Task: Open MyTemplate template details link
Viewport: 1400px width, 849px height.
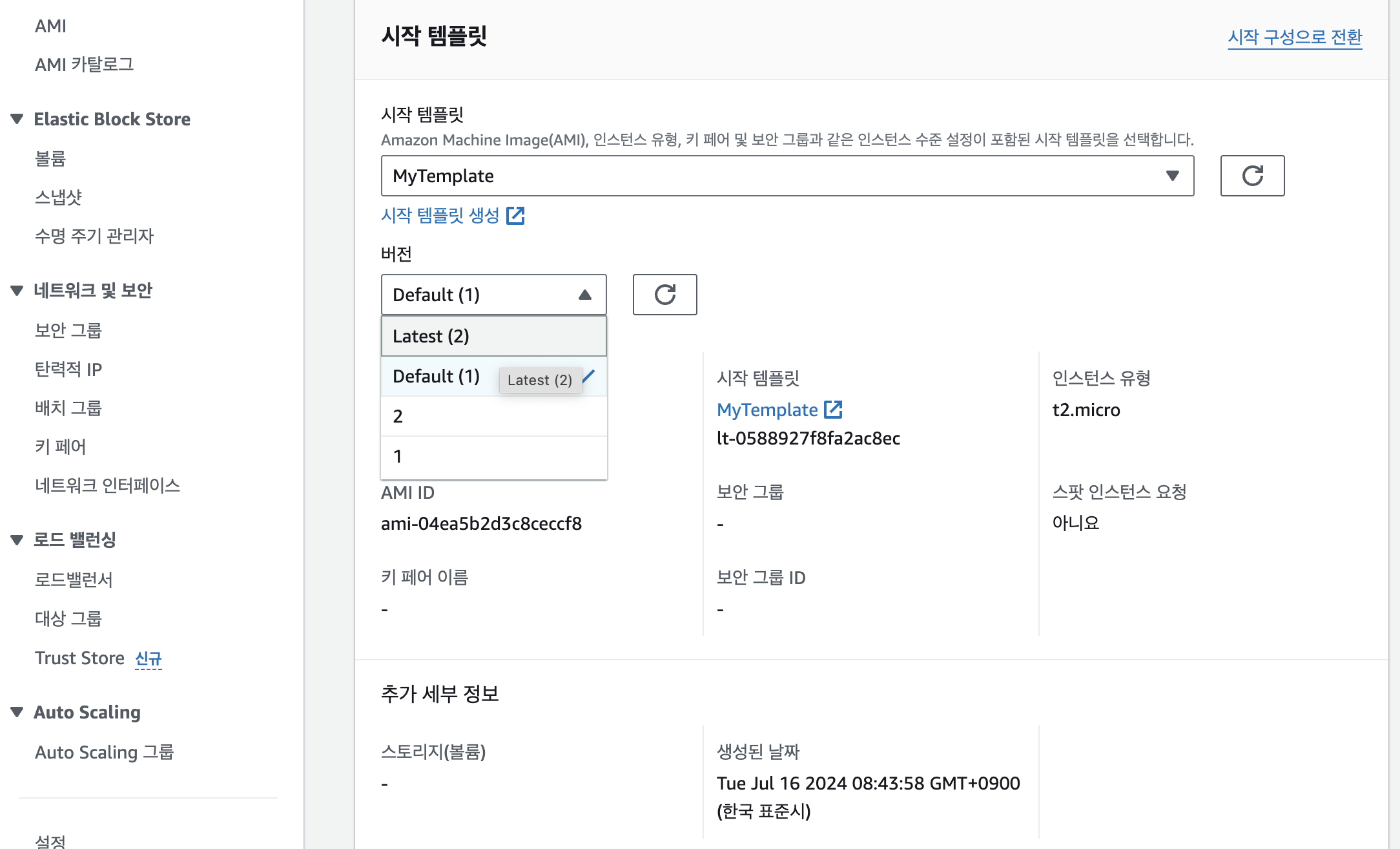Action: coord(767,410)
